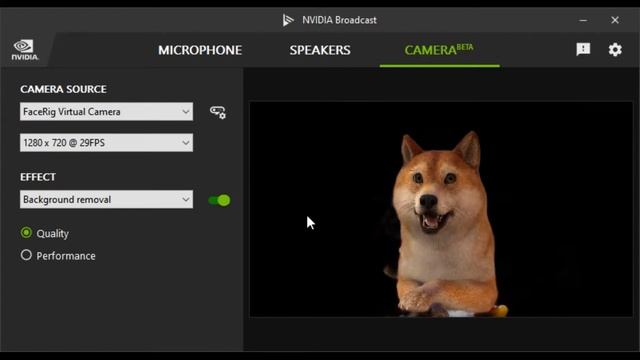The image size is (640, 360).
Task: Click the EFFECT heading
Action: [x=38, y=177]
